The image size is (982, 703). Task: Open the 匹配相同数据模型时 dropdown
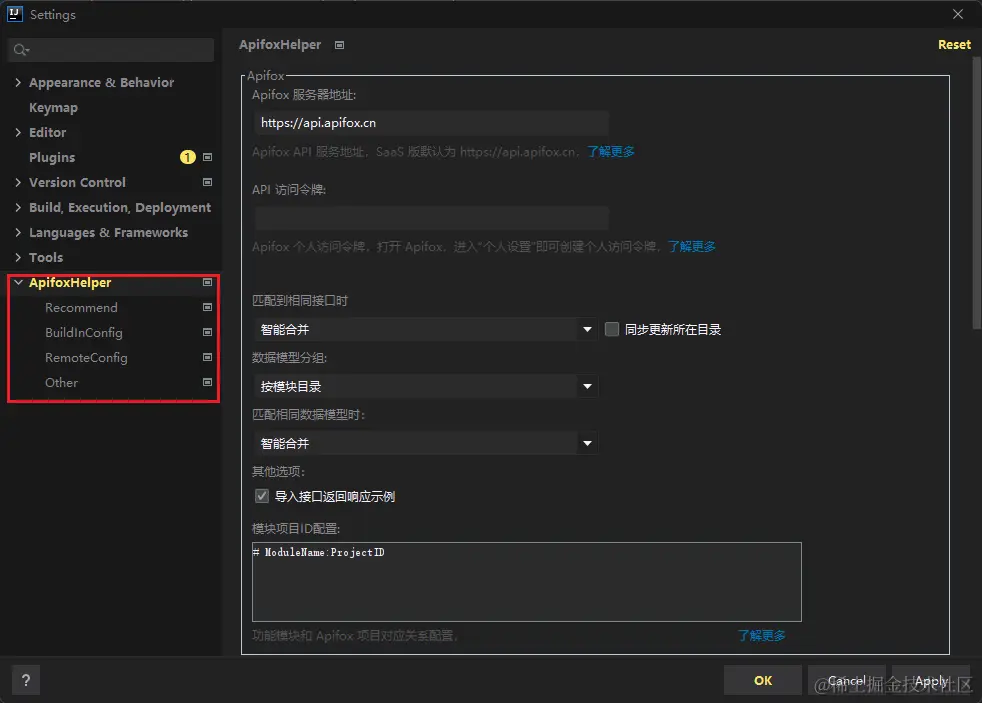426,443
